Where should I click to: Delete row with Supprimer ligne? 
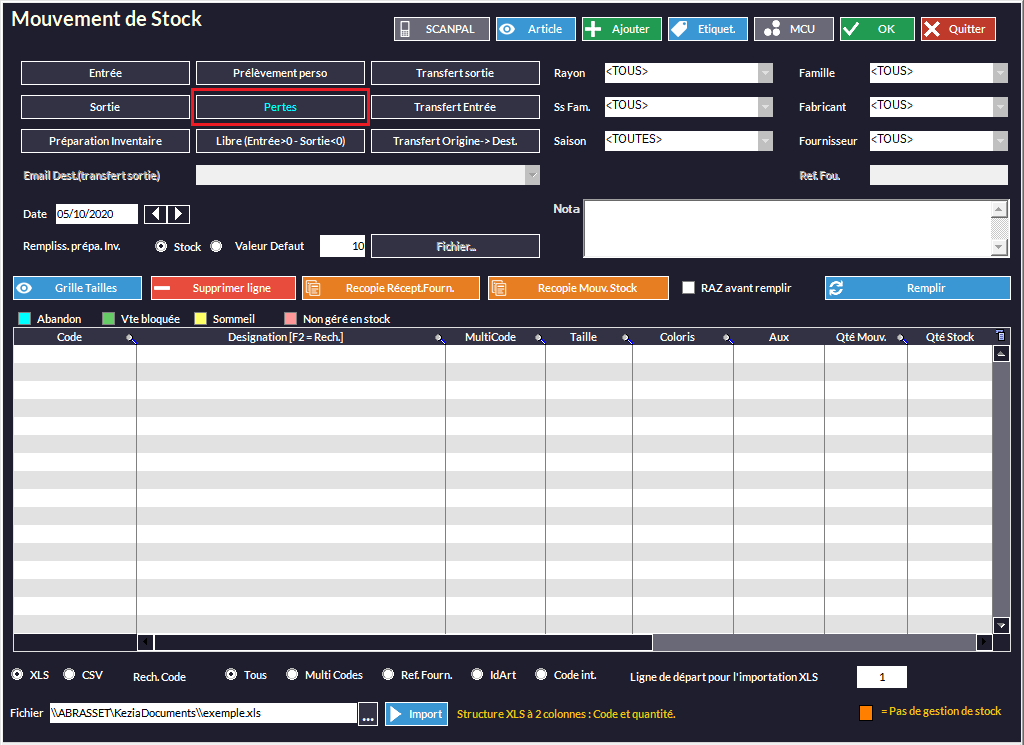click(223, 288)
